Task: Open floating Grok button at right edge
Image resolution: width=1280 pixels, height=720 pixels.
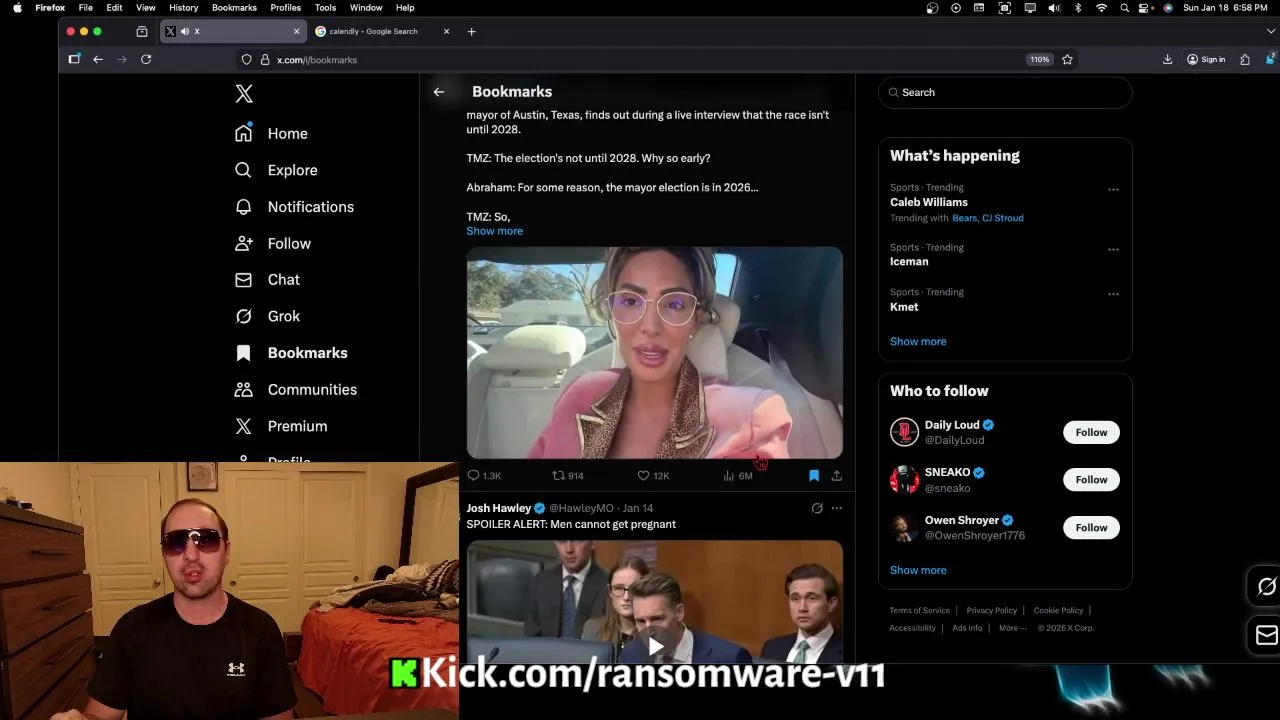Action: click(x=1266, y=587)
